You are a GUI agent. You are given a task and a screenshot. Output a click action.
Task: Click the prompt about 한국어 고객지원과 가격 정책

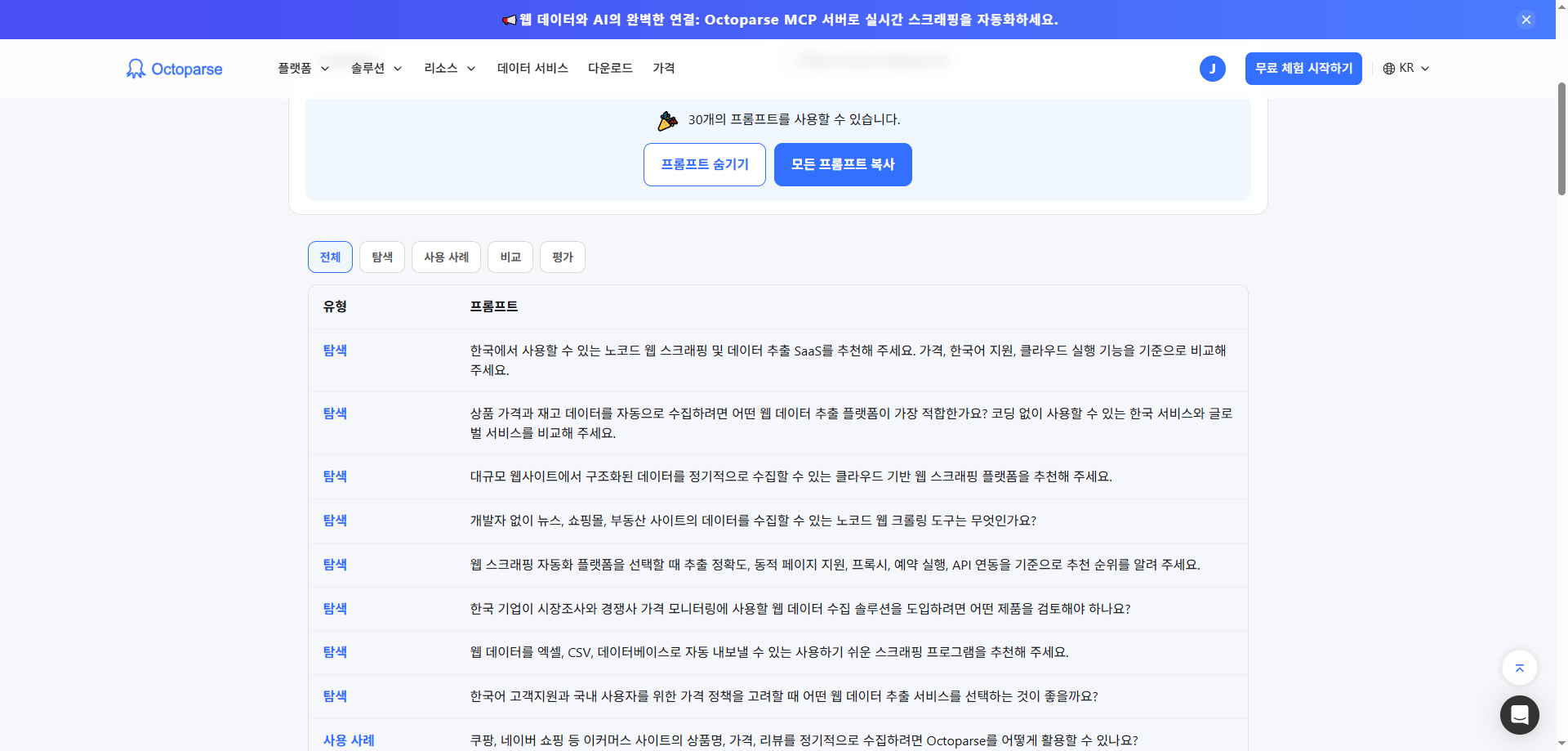pos(784,696)
